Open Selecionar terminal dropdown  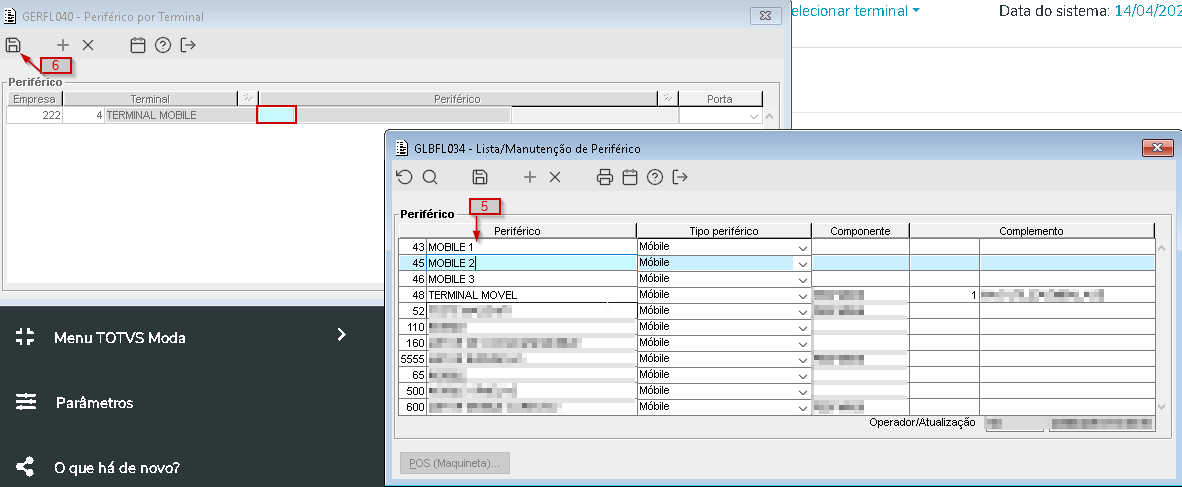click(x=856, y=11)
